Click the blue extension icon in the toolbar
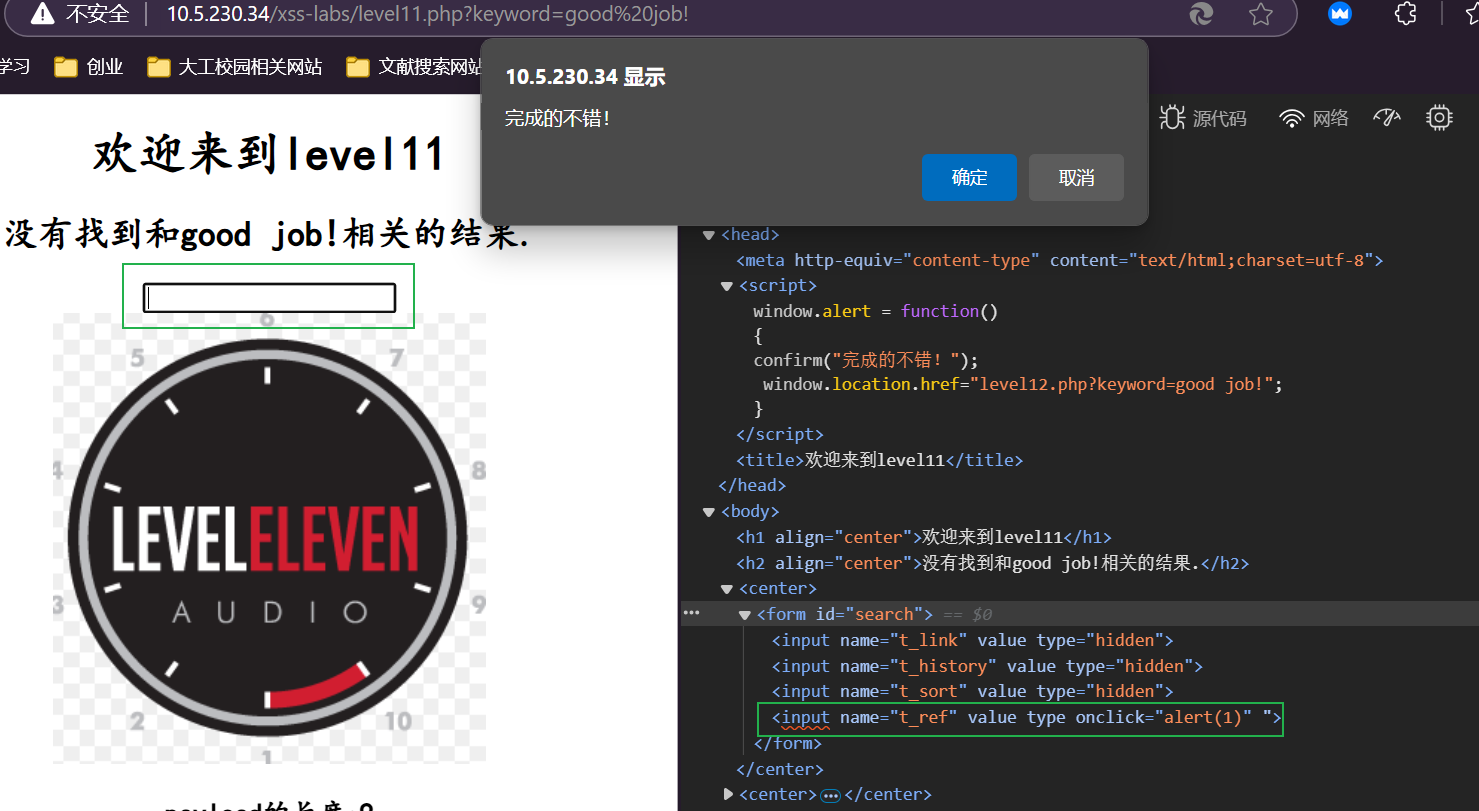The image size is (1479, 811). 1340,14
